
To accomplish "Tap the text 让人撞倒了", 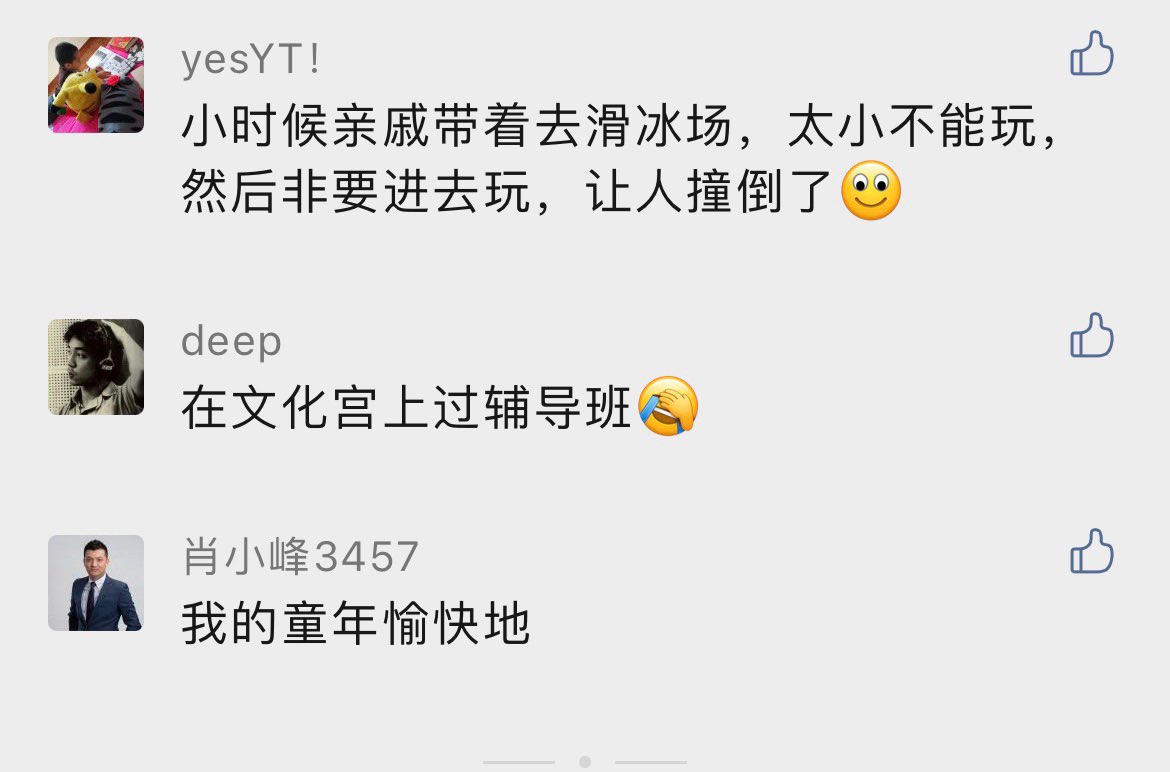I will pos(709,191).
